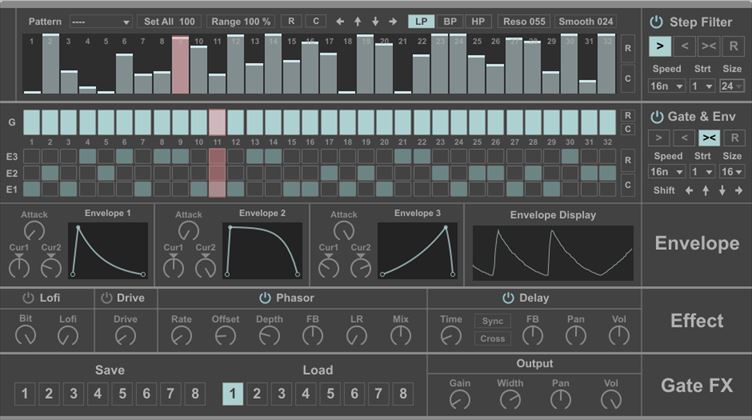The width and height of the screenshot is (752, 420).
Task: Click the Set All button
Action: click(x=170, y=21)
